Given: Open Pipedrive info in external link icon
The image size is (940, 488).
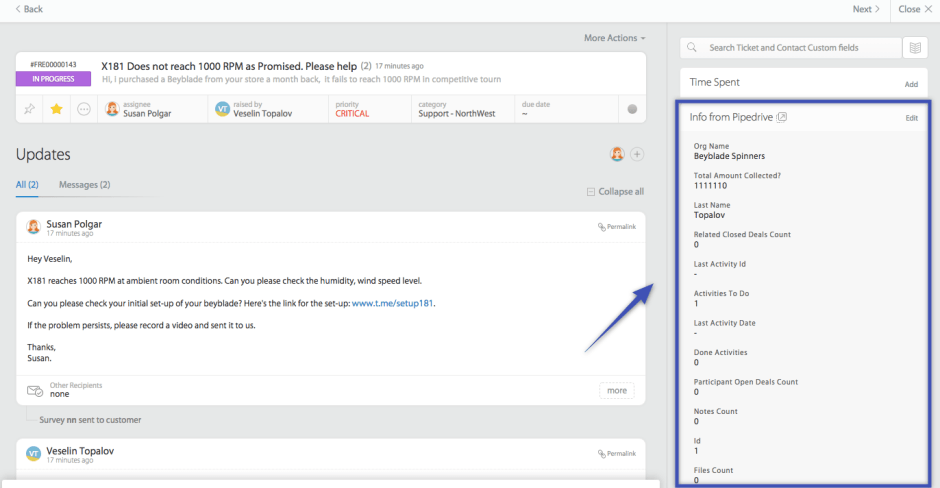Looking at the screenshot, I should [x=782, y=118].
